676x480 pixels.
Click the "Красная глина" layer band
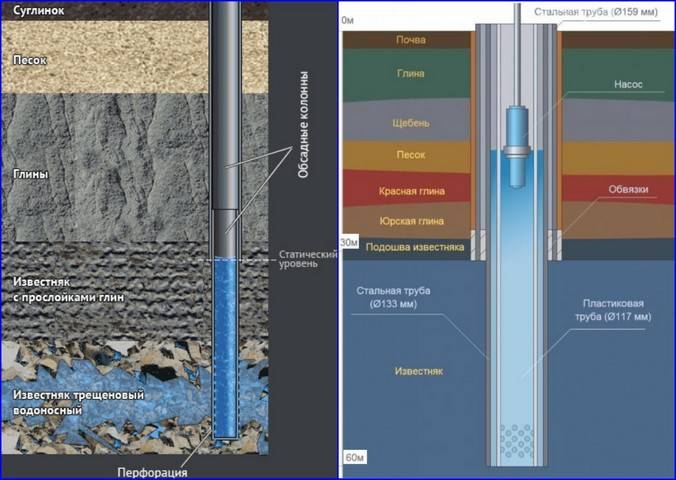click(410, 190)
